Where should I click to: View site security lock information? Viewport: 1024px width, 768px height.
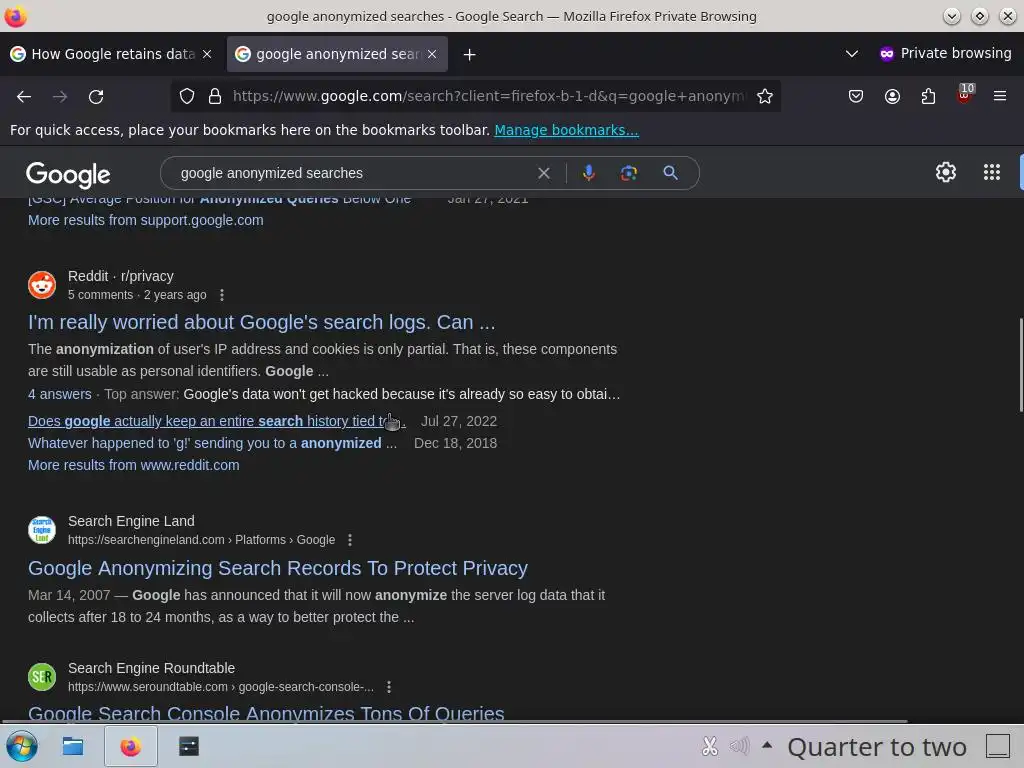tap(215, 97)
